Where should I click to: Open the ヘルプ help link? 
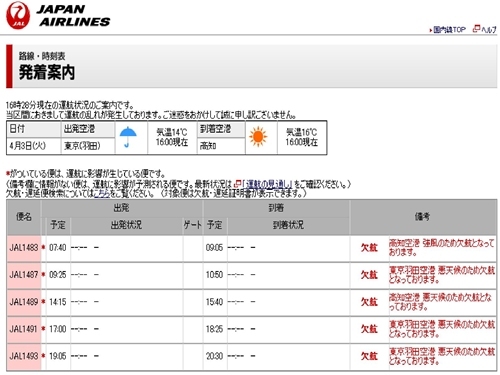click(489, 30)
